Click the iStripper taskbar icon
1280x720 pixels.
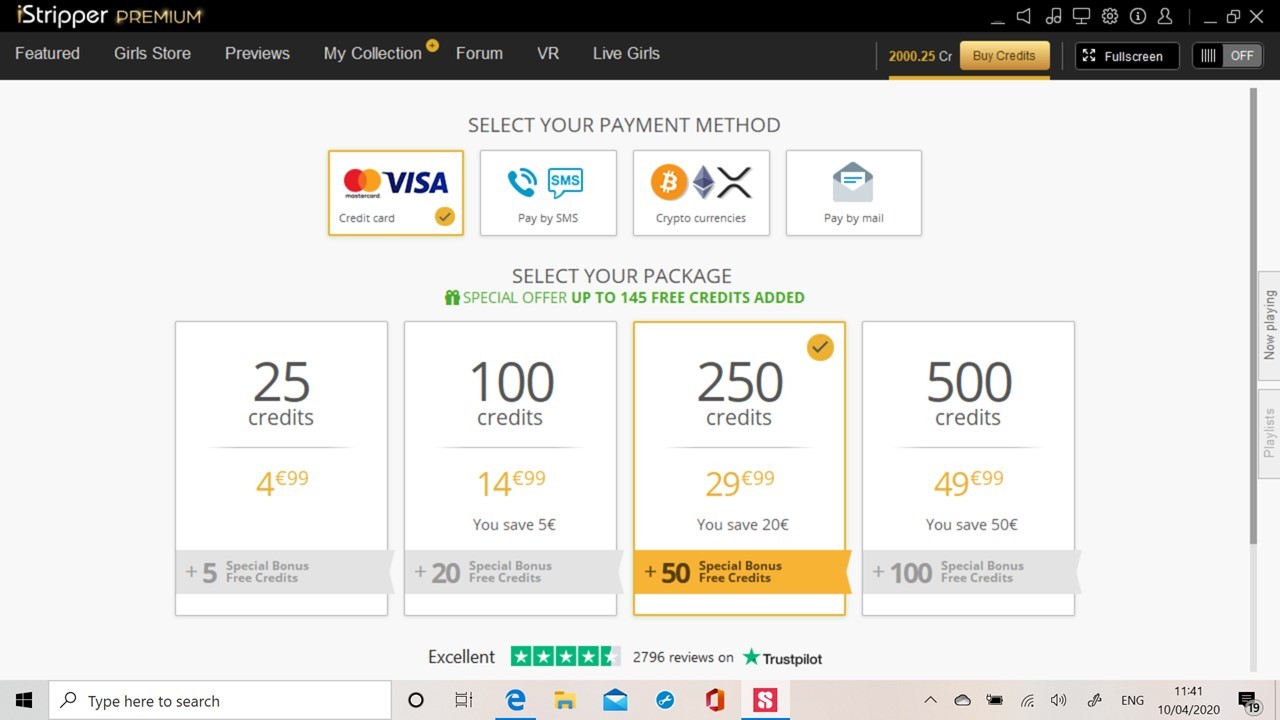click(x=765, y=700)
